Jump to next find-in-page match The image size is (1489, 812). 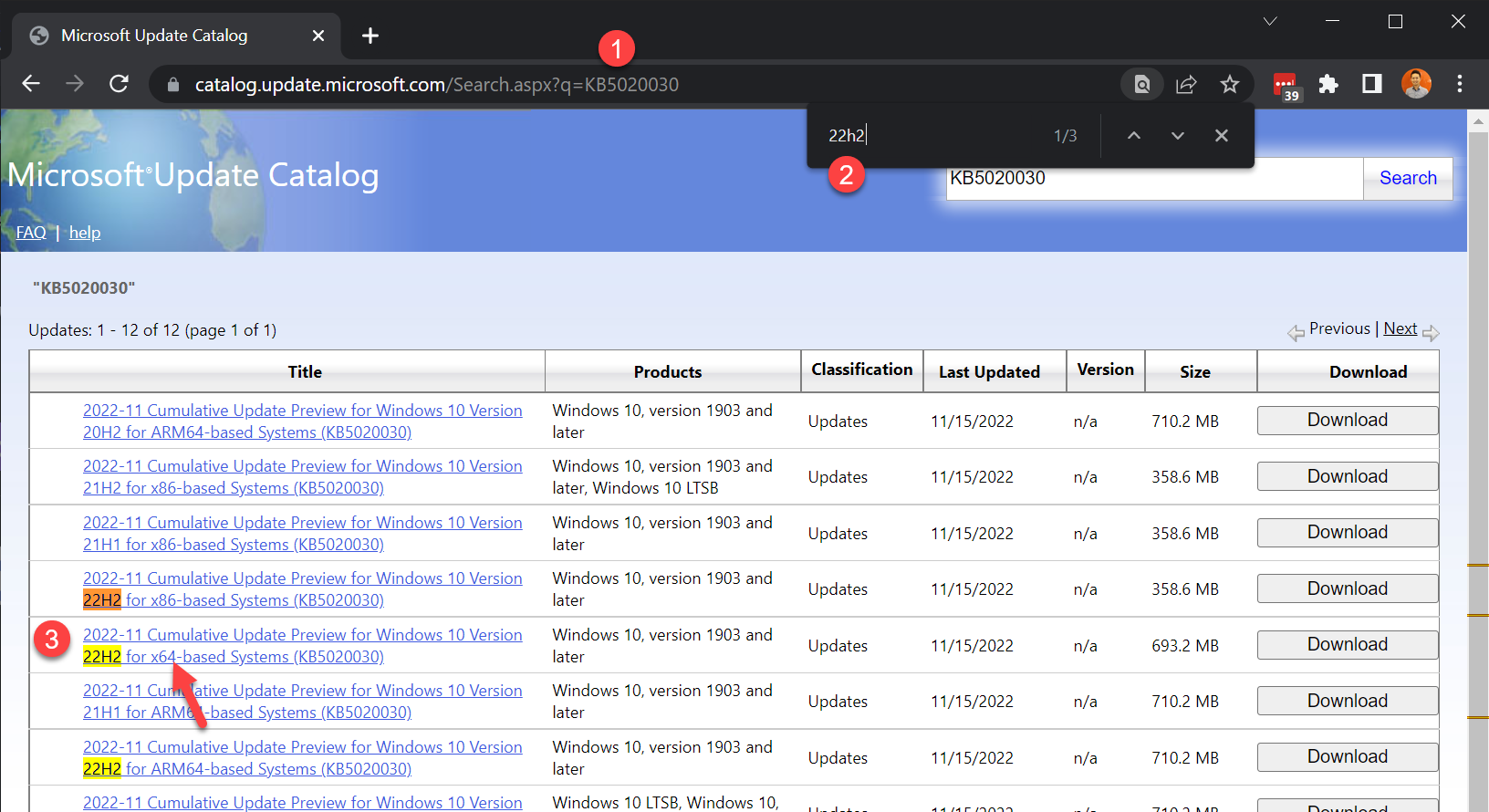coord(1178,136)
